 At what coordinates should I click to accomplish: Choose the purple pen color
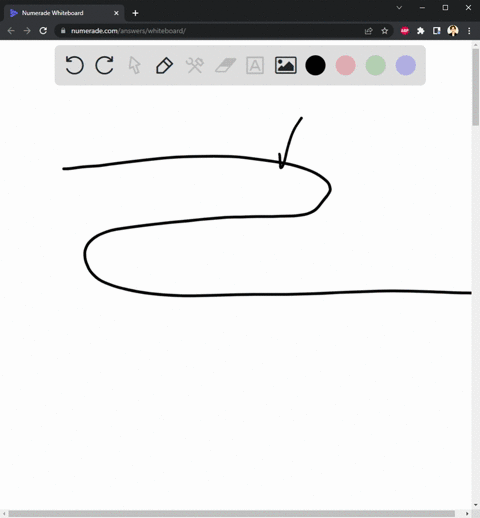[x=406, y=65]
